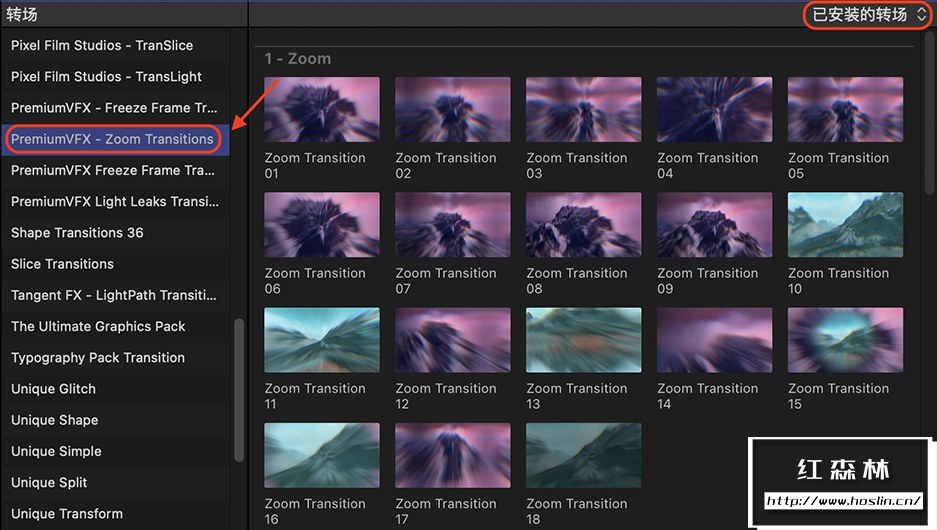The height and width of the screenshot is (530, 937).
Task: Click the "Zoom Transition 10" text label
Action: point(838,281)
